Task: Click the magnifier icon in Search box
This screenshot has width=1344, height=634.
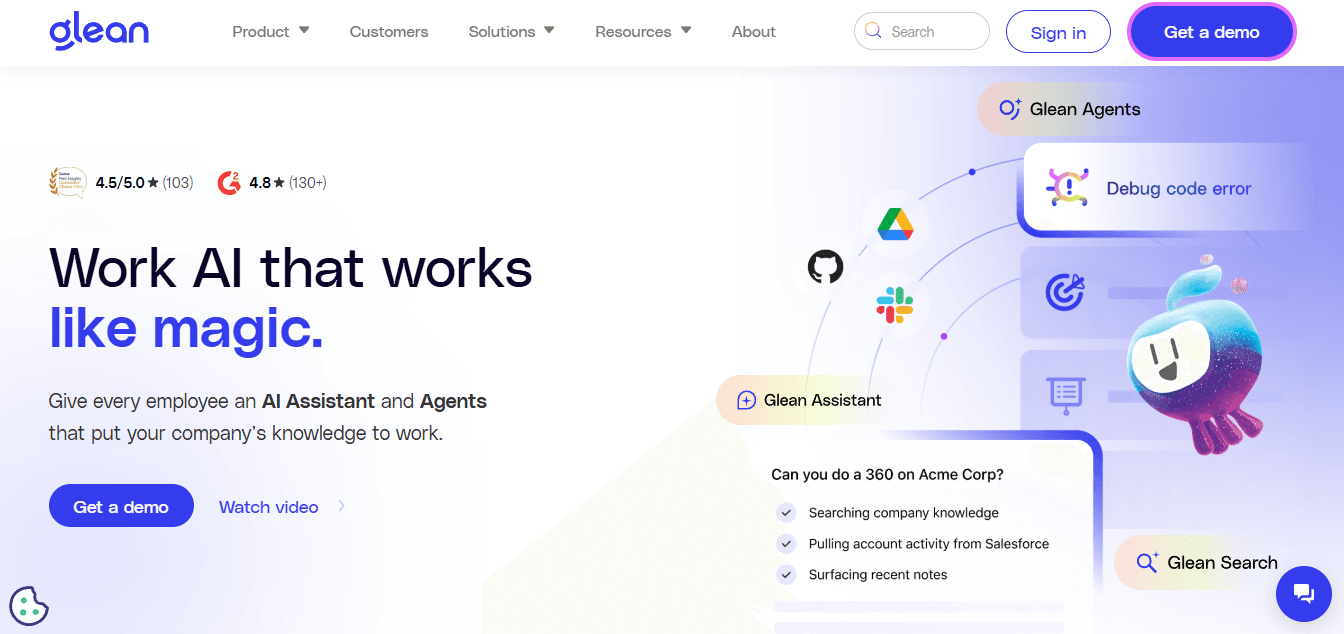Action: pos(874,31)
